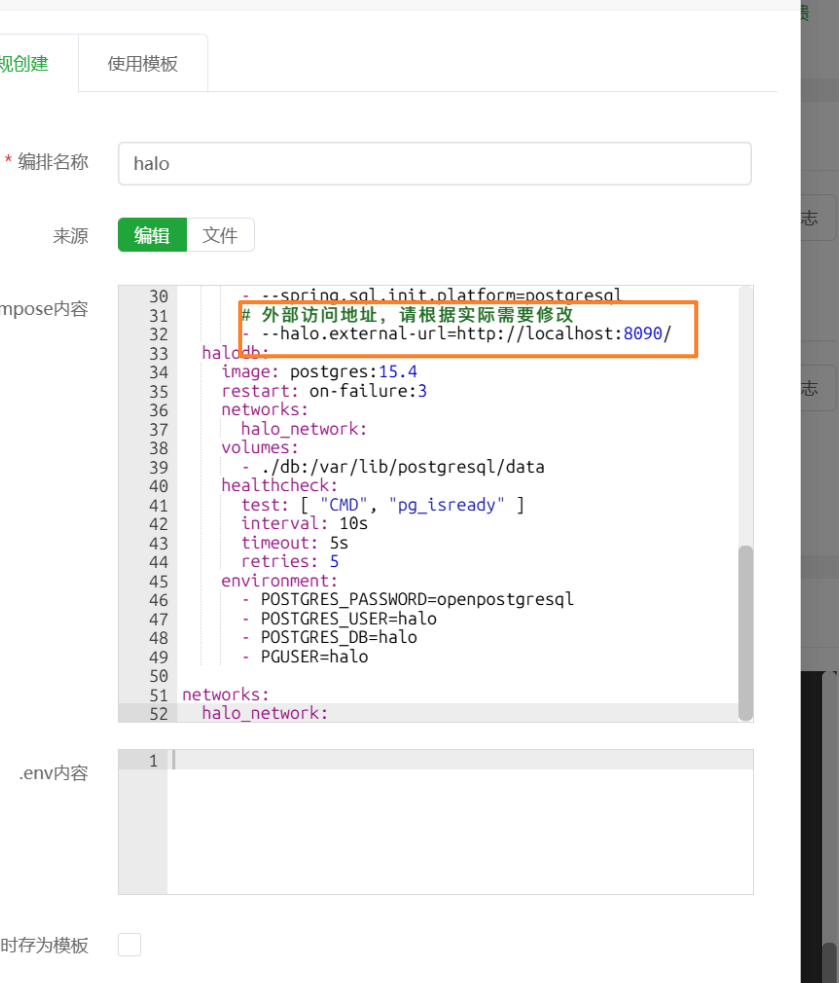Click the "interval: 10s" line
The image size is (839, 983).
(305, 523)
